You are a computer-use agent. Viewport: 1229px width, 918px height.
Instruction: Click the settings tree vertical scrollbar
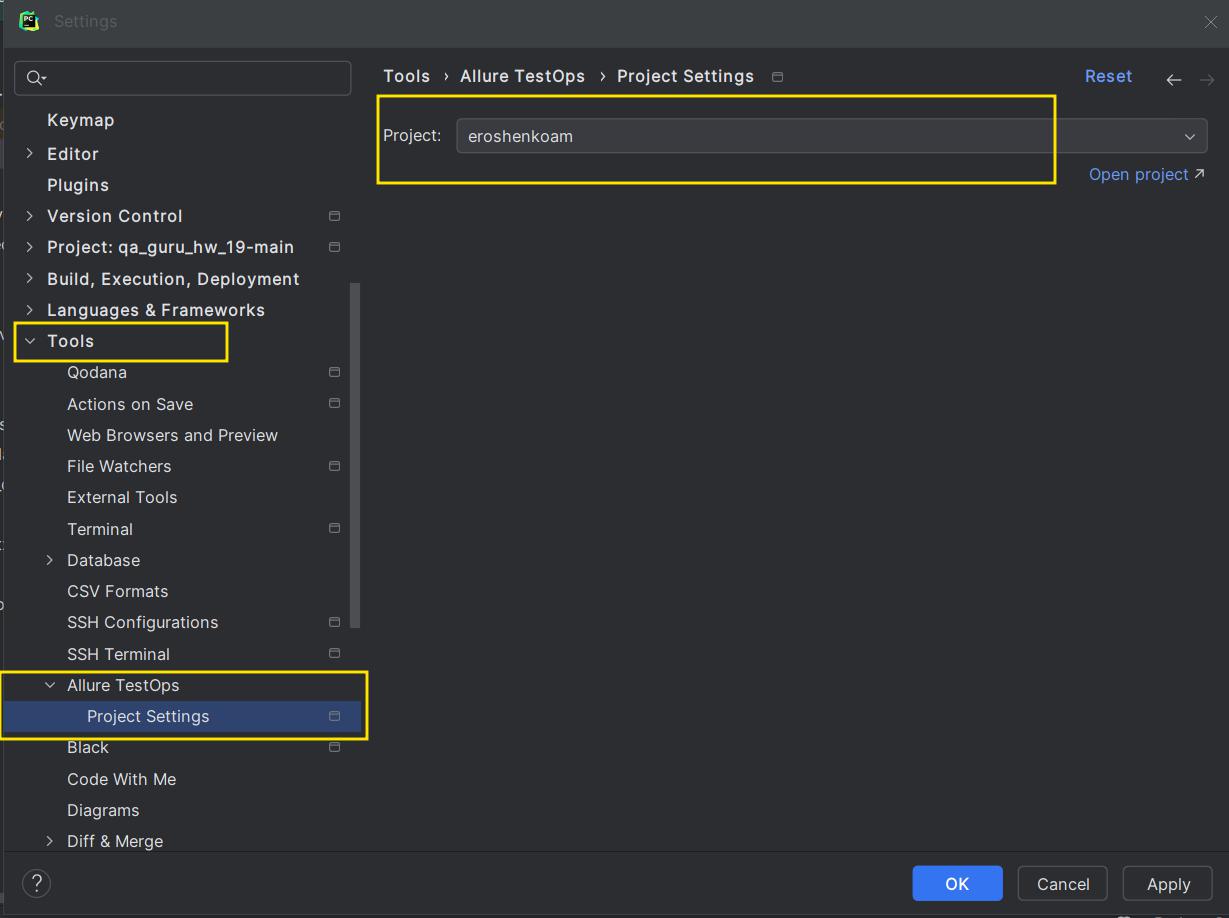point(355,455)
